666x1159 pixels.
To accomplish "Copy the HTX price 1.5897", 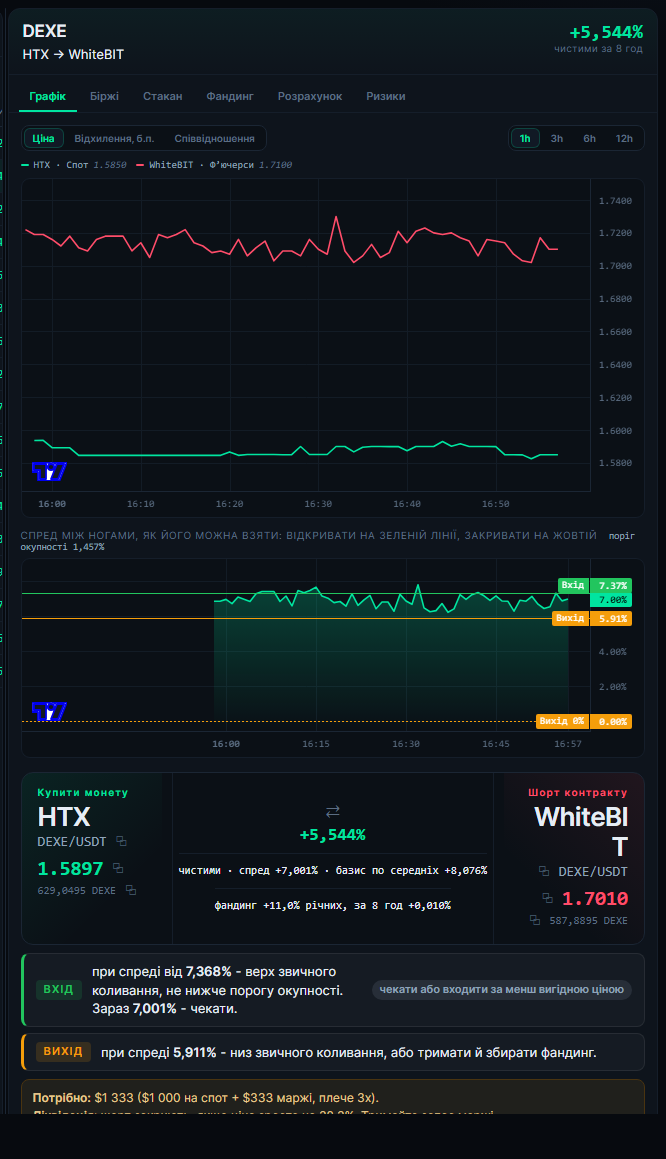I will pos(118,869).
